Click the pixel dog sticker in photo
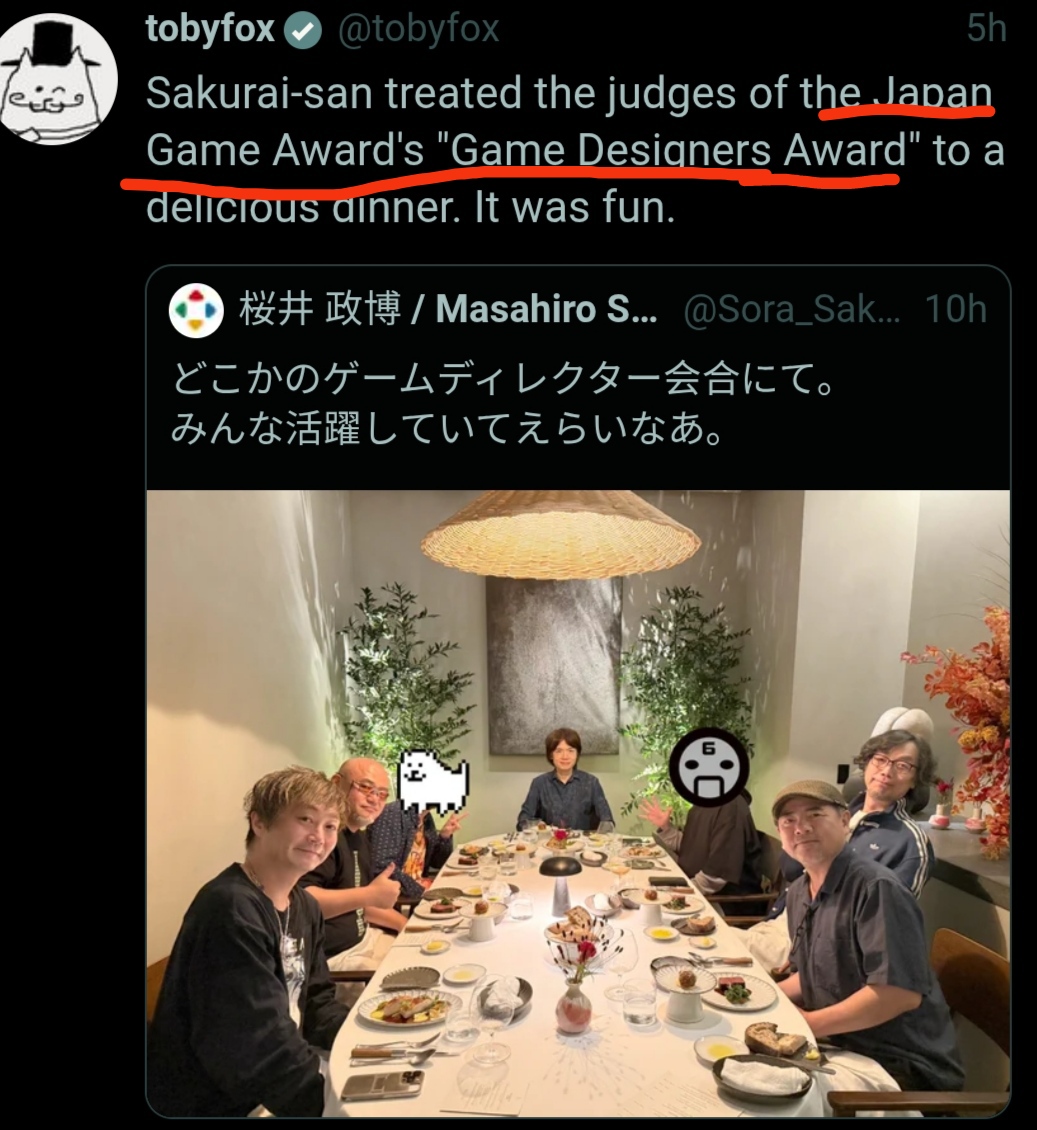The image size is (1037, 1130). (x=434, y=780)
